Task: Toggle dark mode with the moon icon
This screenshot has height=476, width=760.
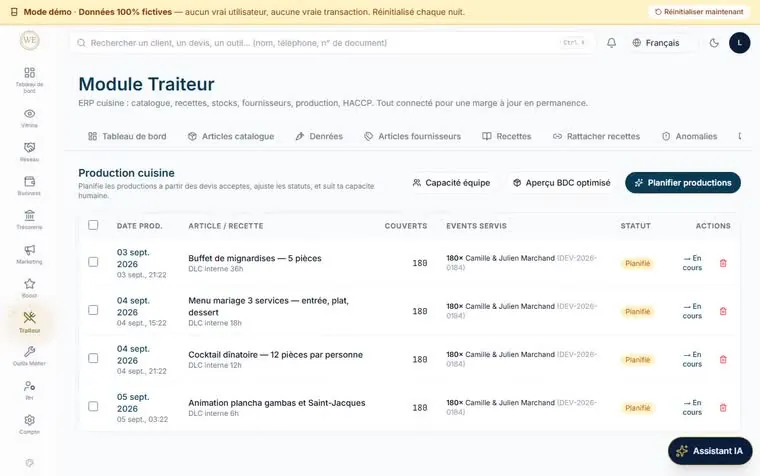Action: [x=714, y=43]
